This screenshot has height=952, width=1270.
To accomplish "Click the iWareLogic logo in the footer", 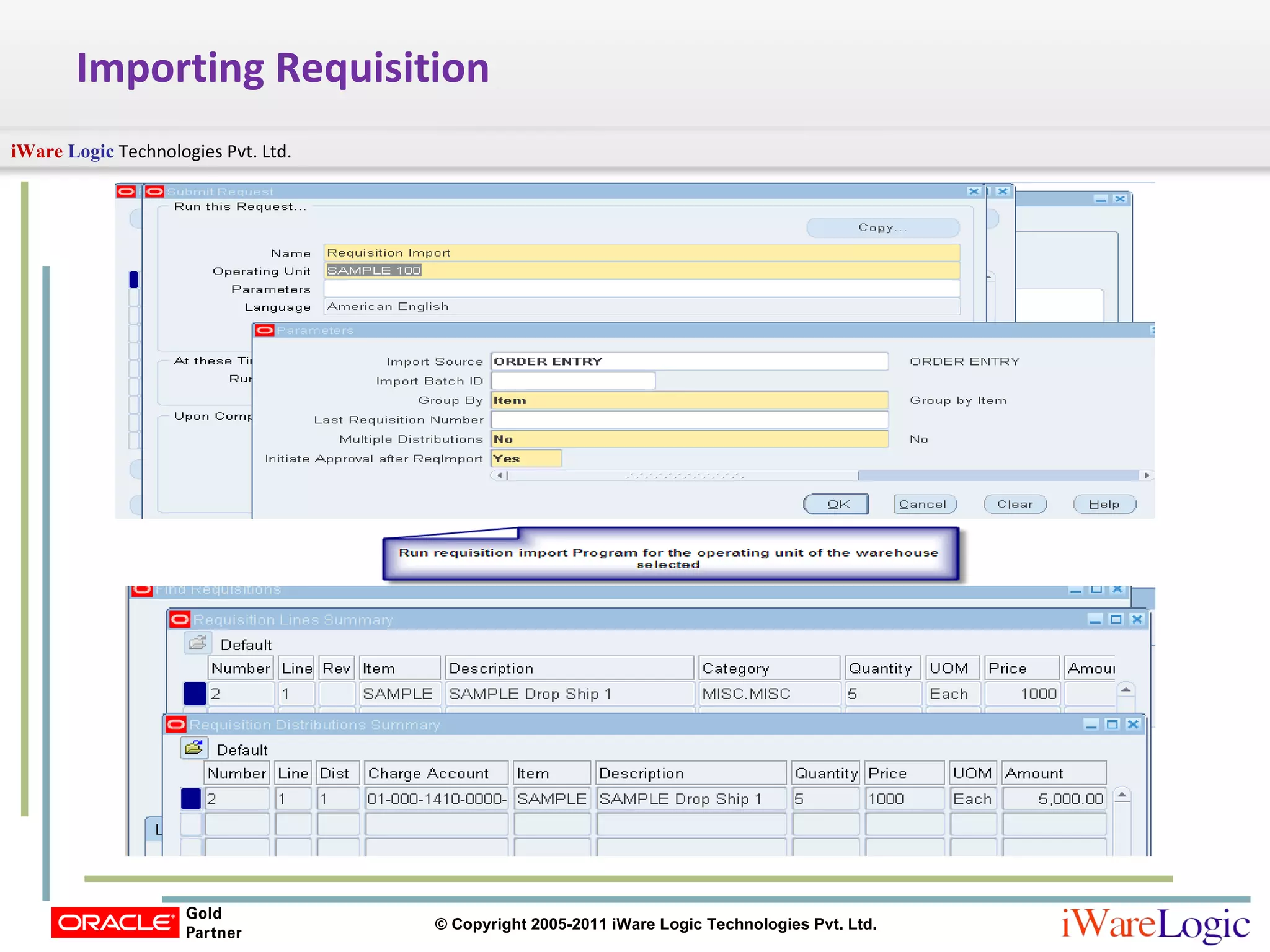I will coord(1155,925).
